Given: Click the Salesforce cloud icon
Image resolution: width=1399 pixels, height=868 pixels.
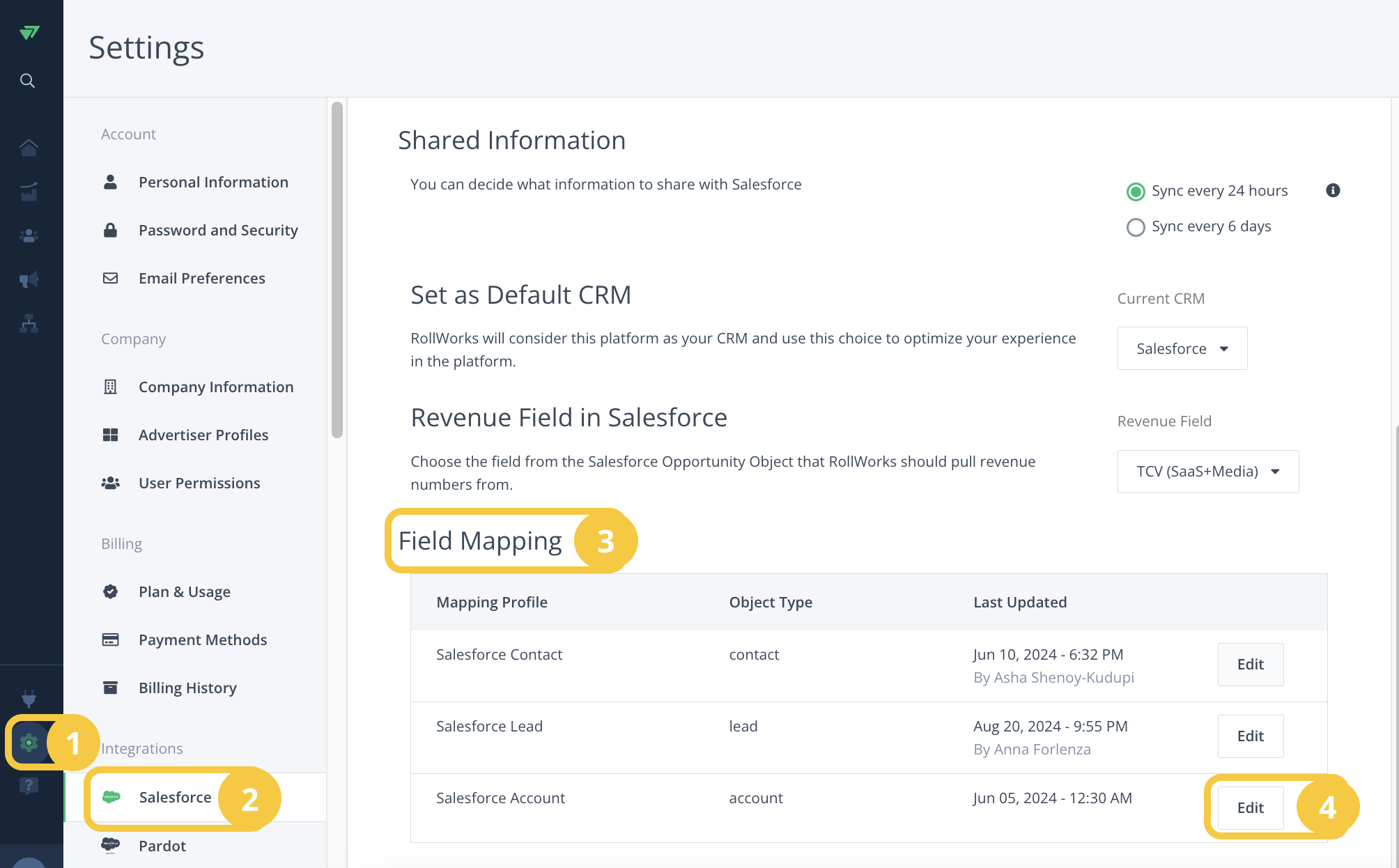Looking at the screenshot, I should click(x=111, y=797).
